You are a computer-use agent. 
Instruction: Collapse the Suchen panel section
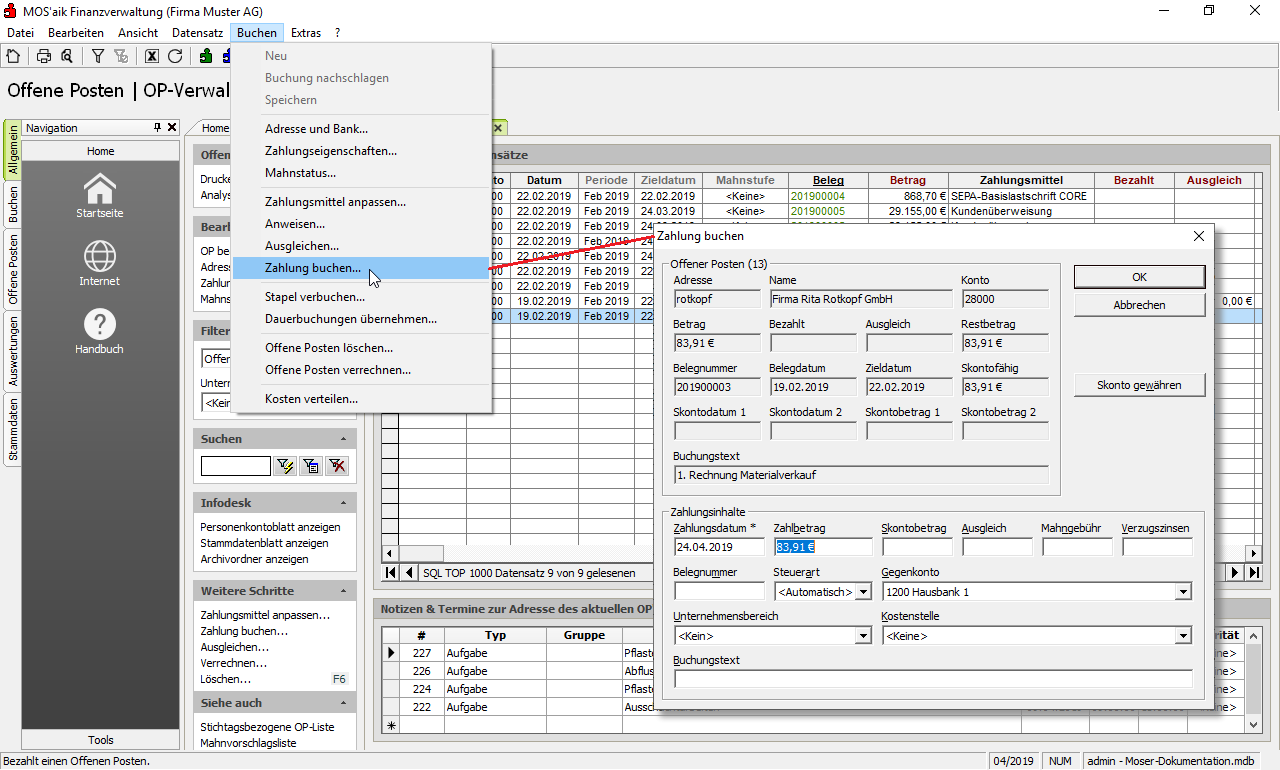click(x=343, y=439)
